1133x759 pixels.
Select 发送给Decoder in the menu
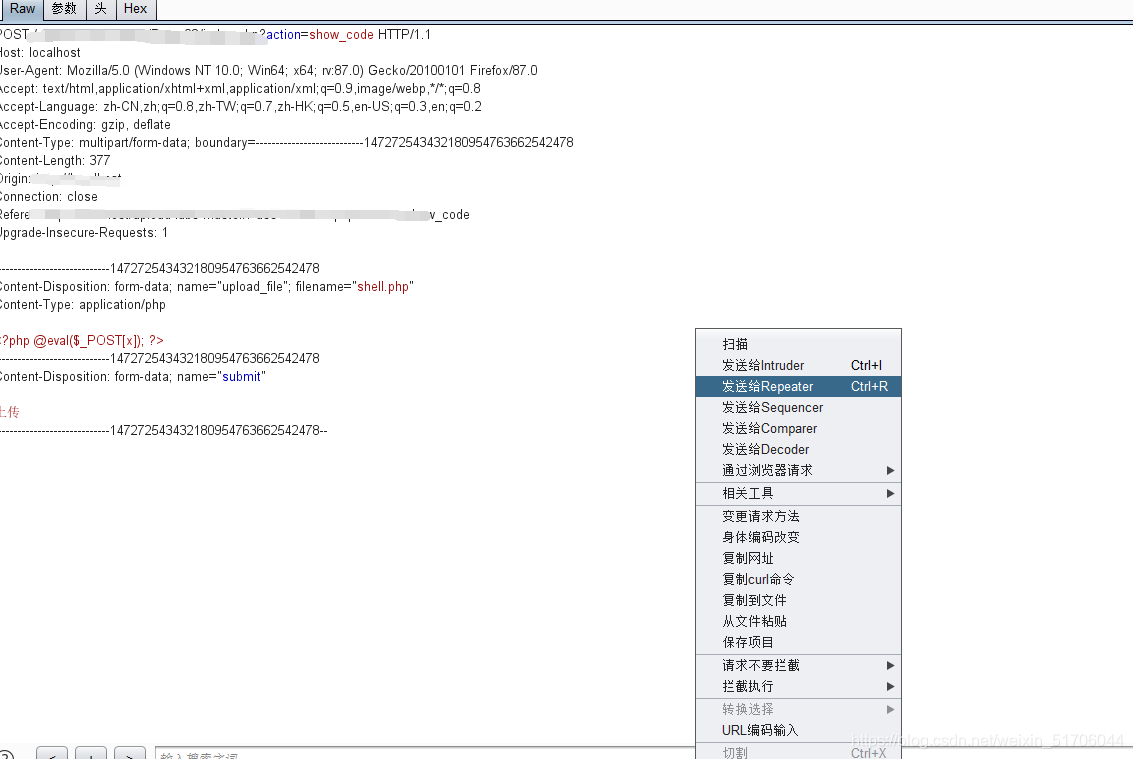click(798, 450)
